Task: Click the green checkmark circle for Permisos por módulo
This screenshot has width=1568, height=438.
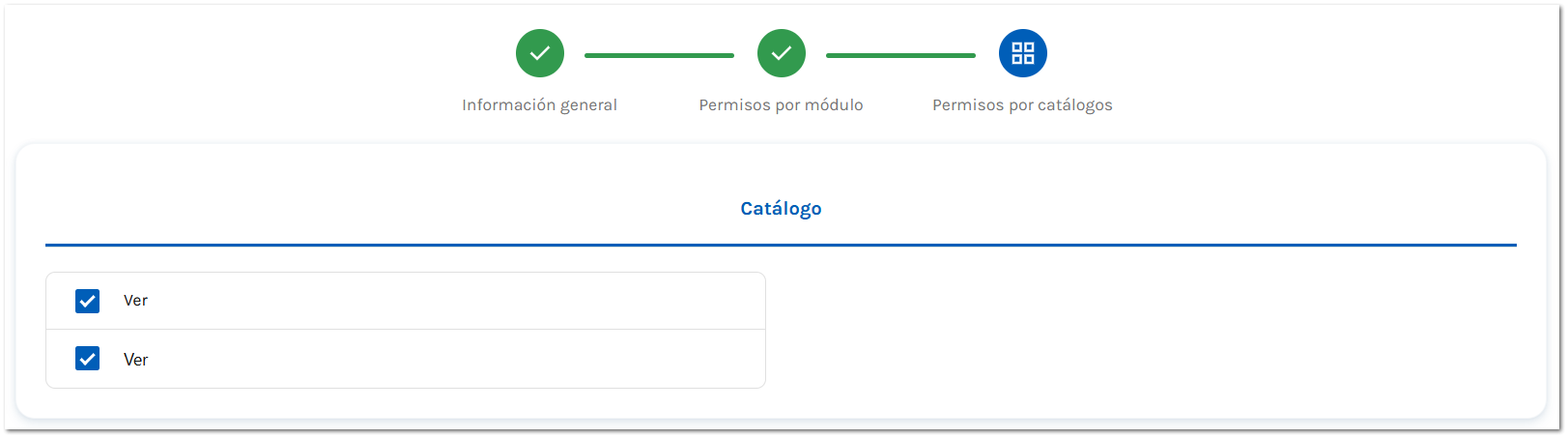Action: coord(781,53)
